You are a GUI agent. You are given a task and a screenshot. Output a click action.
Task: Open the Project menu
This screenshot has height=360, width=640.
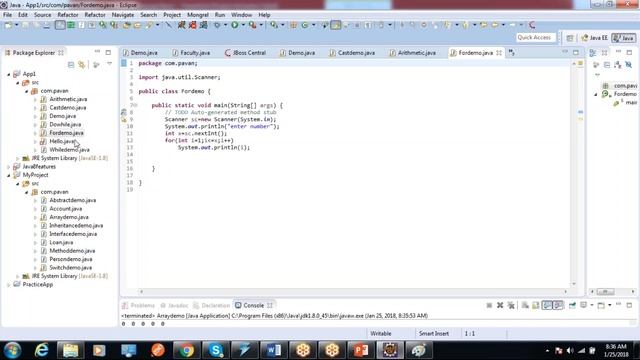(172, 15)
